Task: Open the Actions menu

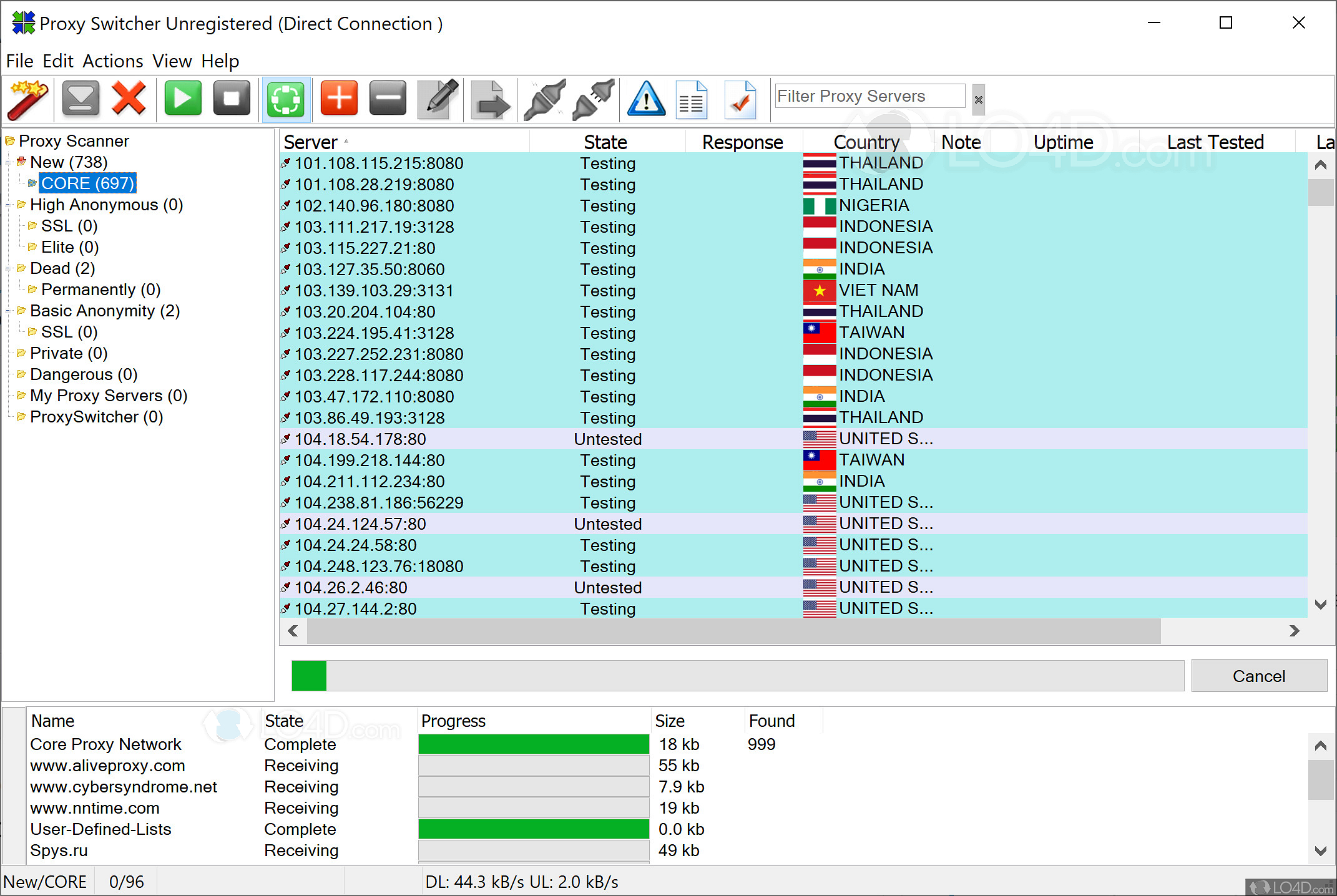Action: [x=112, y=61]
